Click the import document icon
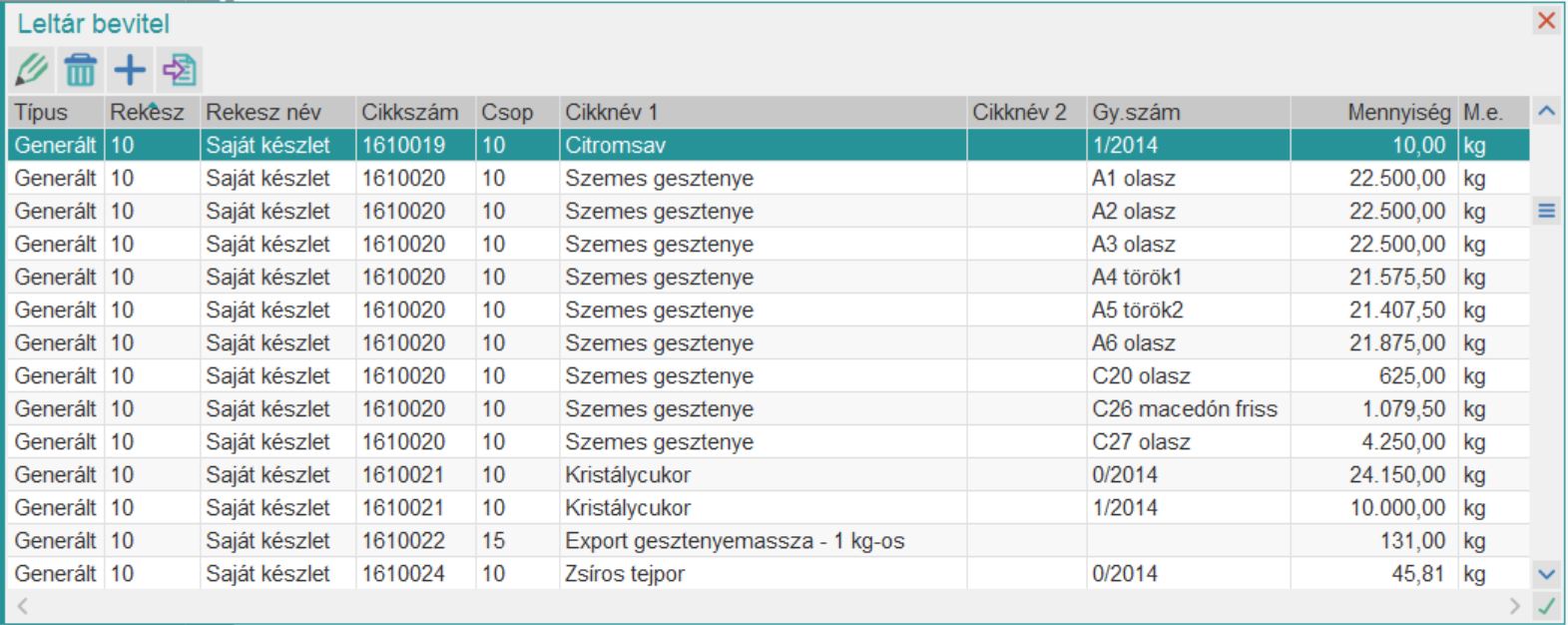This screenshot has width=1568, height=625. [180, 70]
